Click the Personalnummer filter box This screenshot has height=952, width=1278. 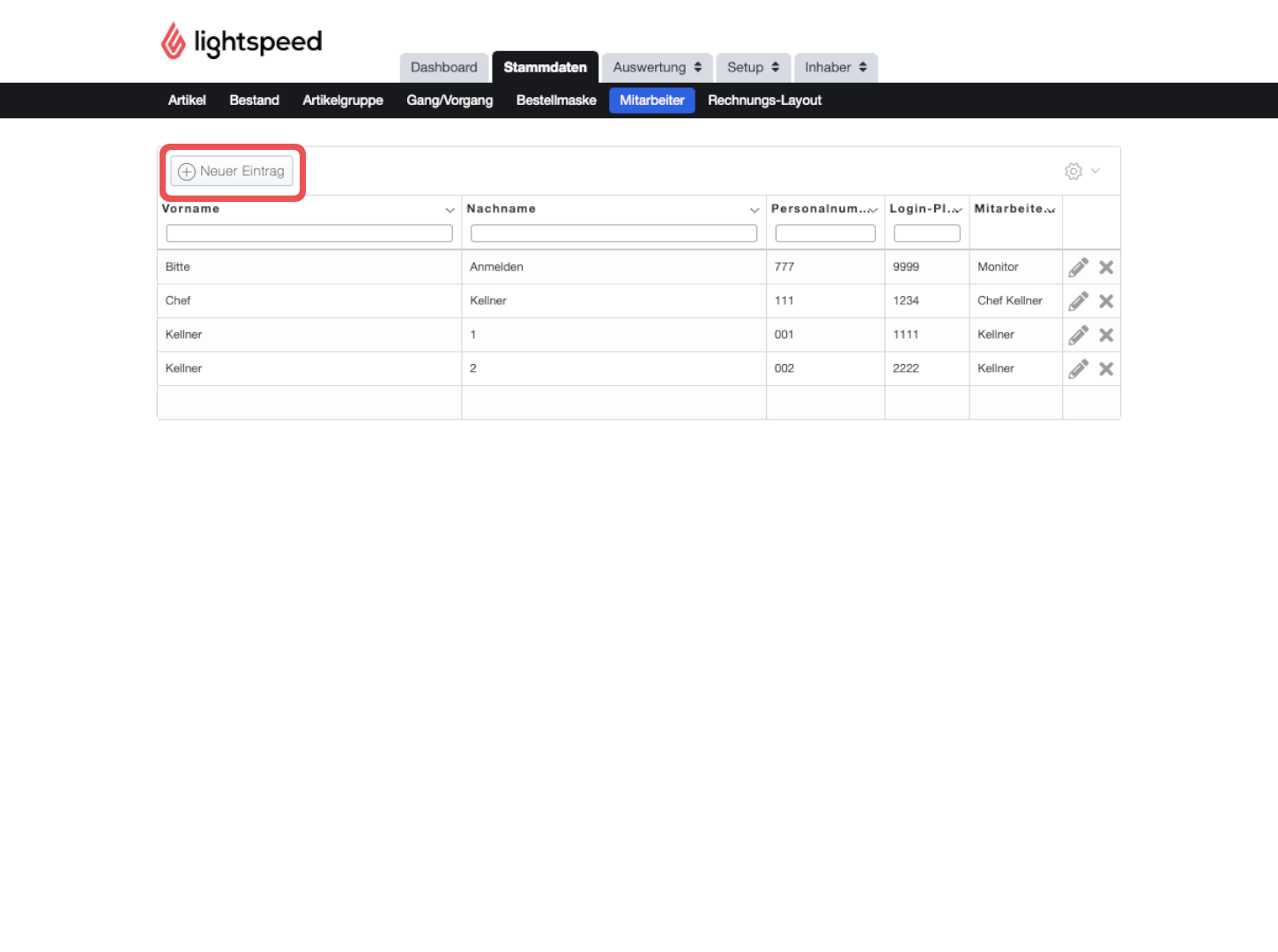pos(826,233)
